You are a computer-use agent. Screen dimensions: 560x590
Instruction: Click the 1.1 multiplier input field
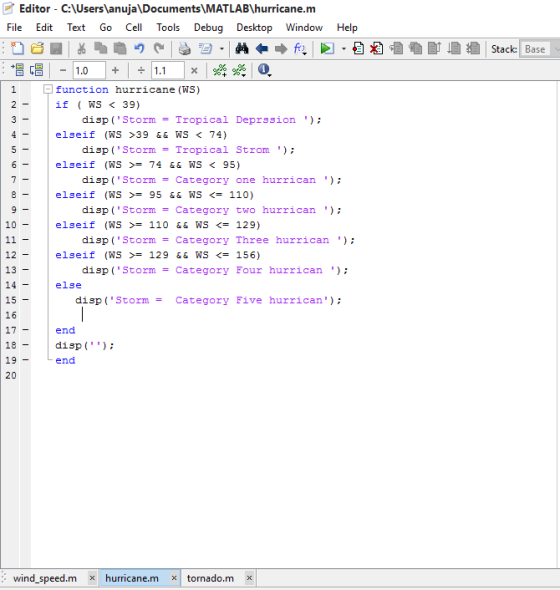coord(168,70)
